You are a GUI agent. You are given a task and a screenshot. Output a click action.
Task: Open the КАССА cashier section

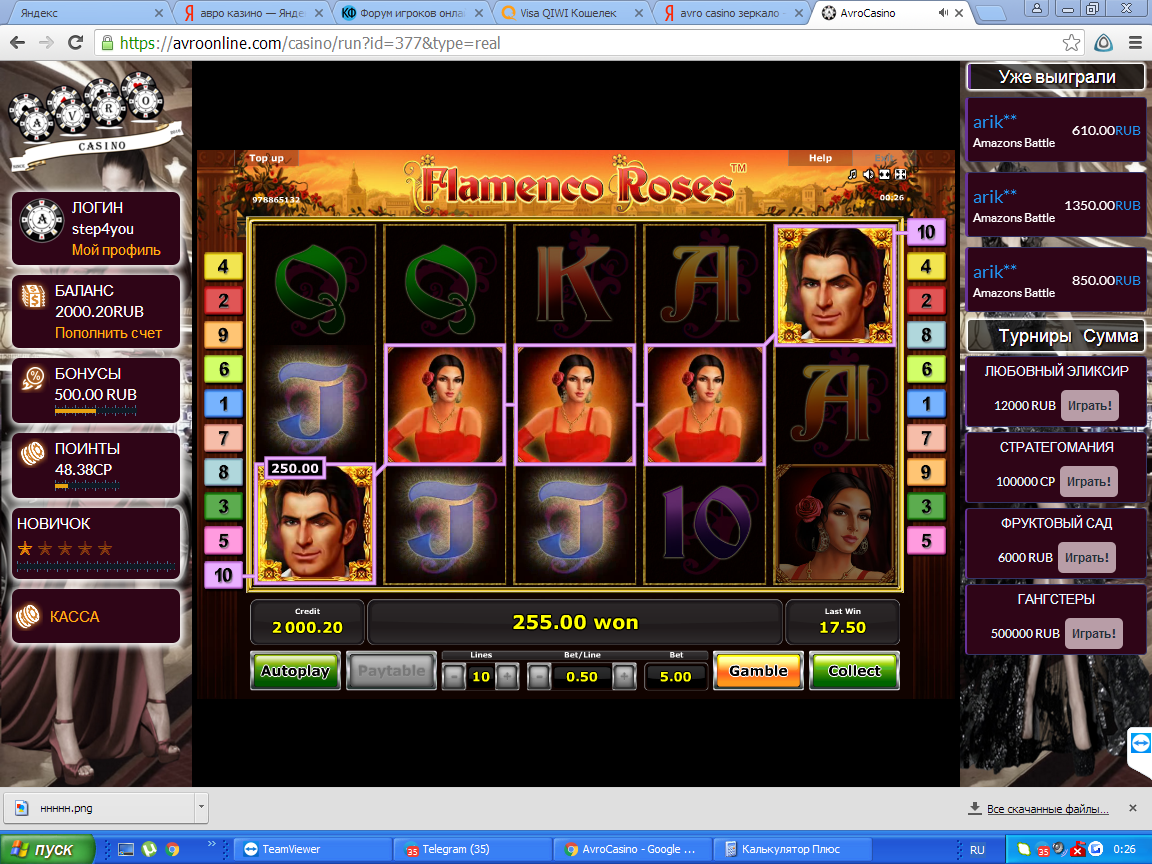click(96, 616)
